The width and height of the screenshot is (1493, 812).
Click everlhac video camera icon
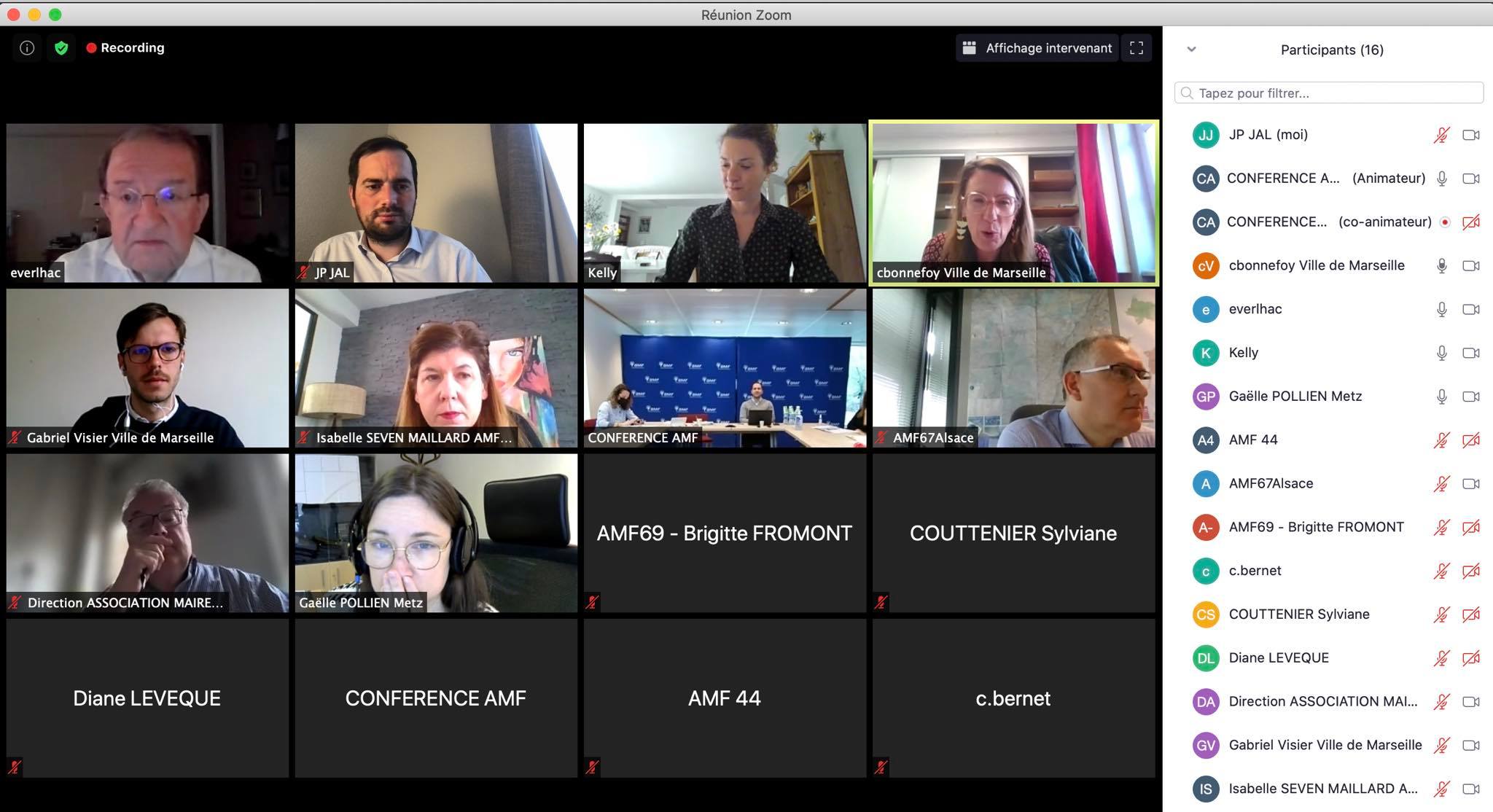tap(1471, 309)
